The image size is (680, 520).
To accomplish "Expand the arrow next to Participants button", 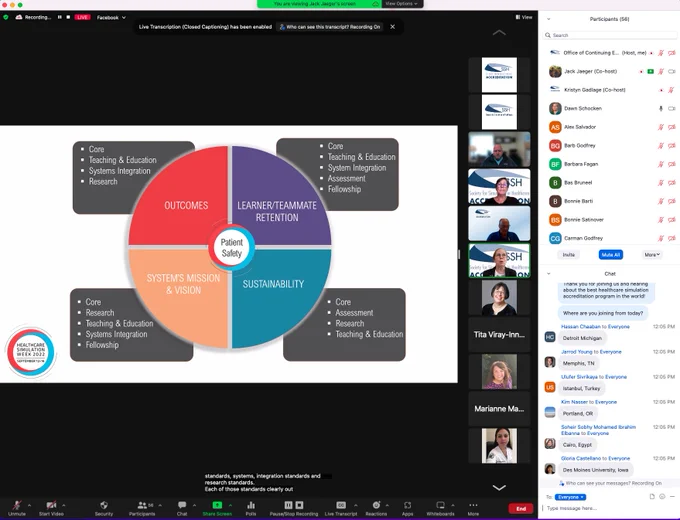I will [160, 505].
